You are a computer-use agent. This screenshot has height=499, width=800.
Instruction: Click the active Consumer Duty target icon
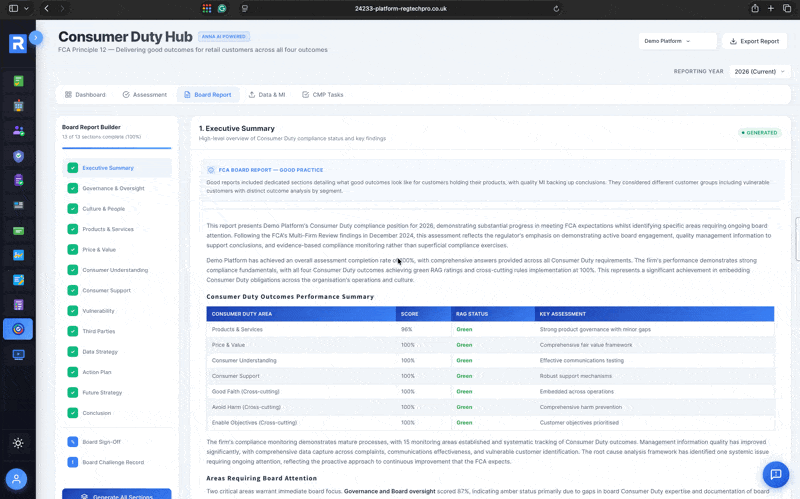pos(18,329)
